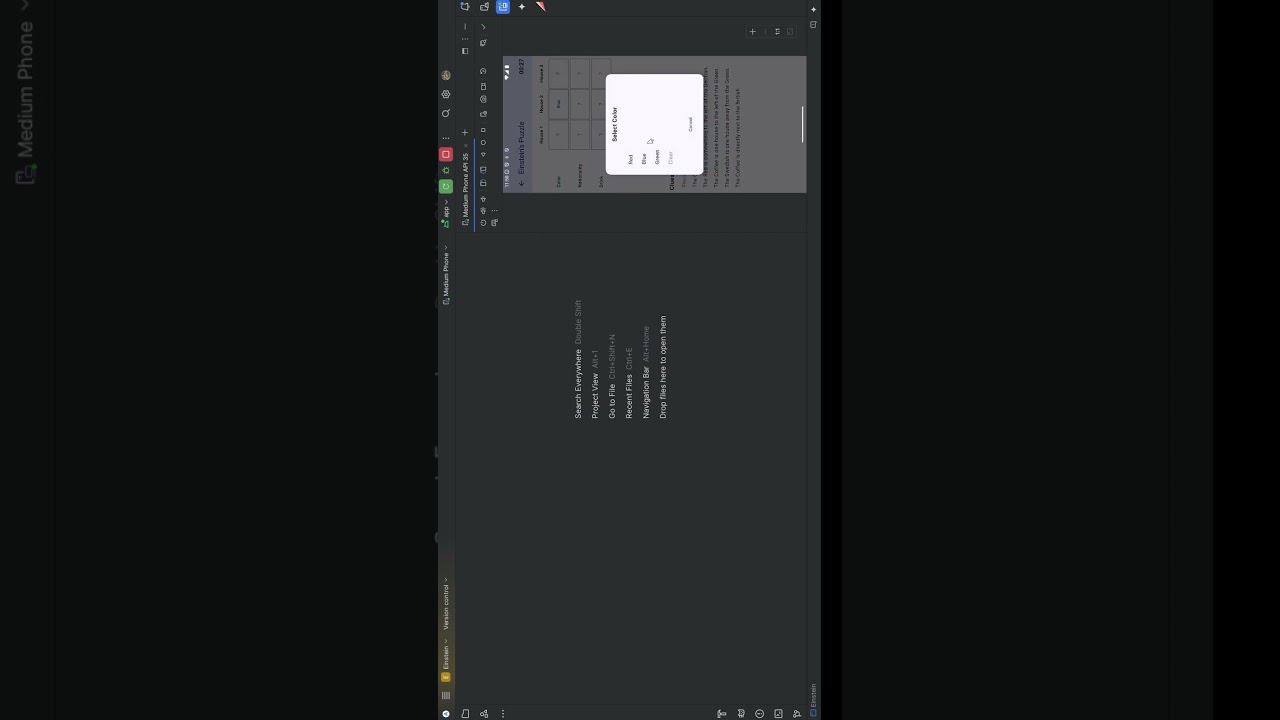Open Logcat tool window icon

[x=741, y=713]
